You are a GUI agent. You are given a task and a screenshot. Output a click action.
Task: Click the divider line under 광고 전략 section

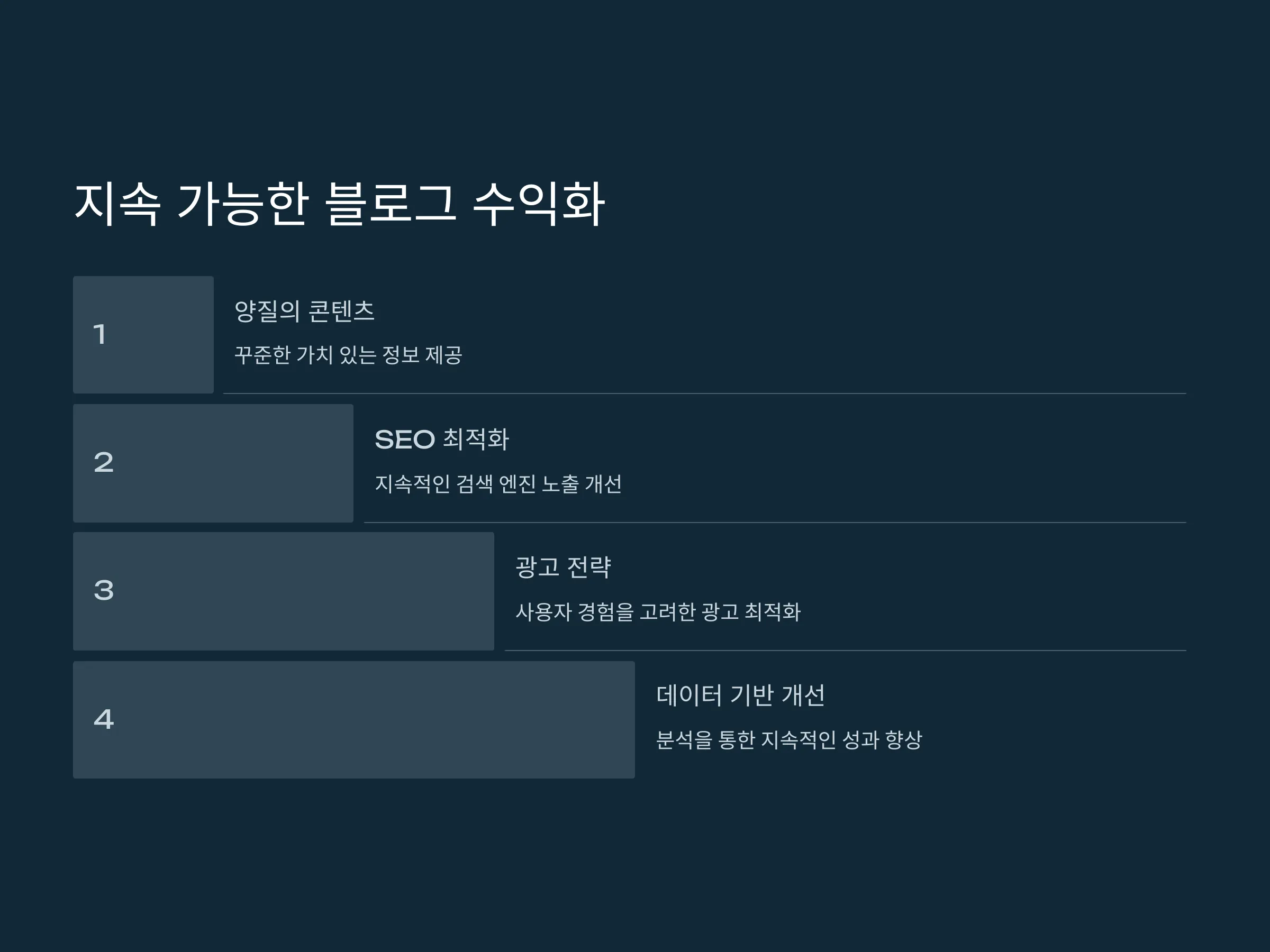coord(845,650)
